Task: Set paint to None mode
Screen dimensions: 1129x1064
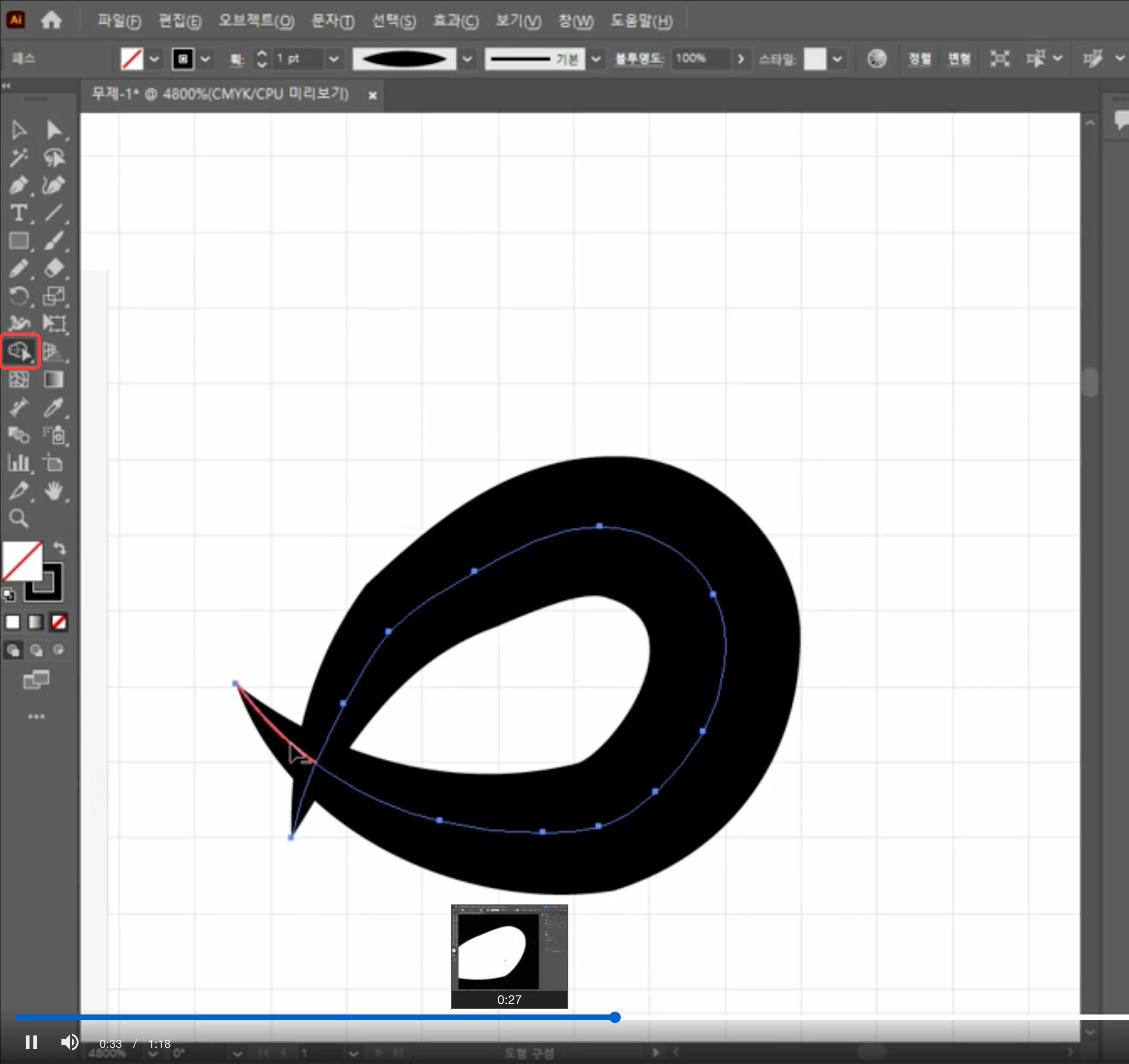Action: click(59, 622)
